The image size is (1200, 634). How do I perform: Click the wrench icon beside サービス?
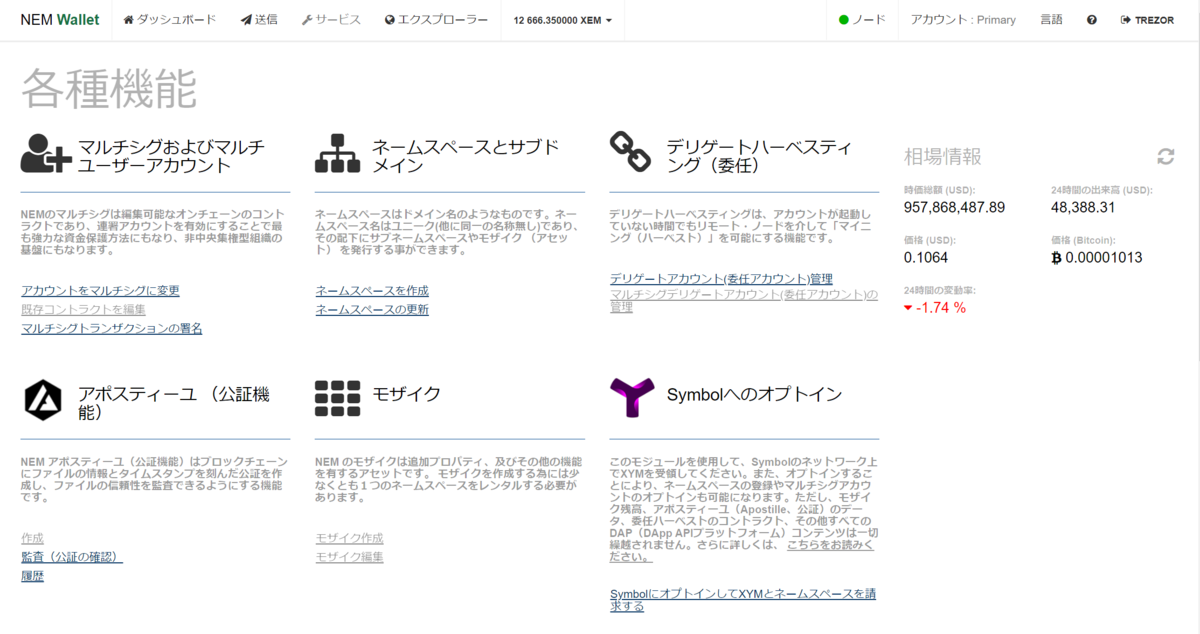point(307,20)
